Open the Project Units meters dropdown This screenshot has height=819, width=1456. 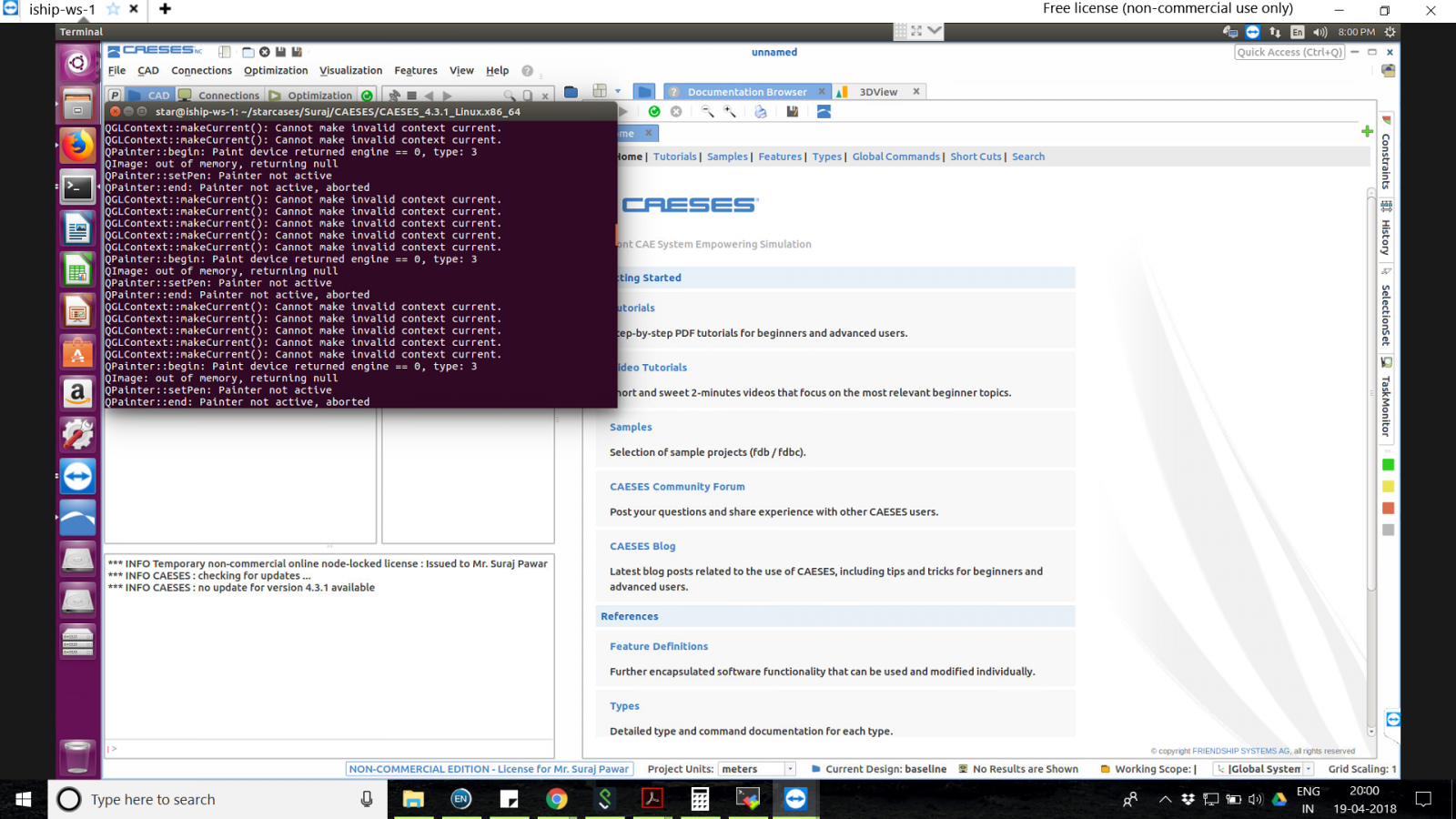point(756,769)
